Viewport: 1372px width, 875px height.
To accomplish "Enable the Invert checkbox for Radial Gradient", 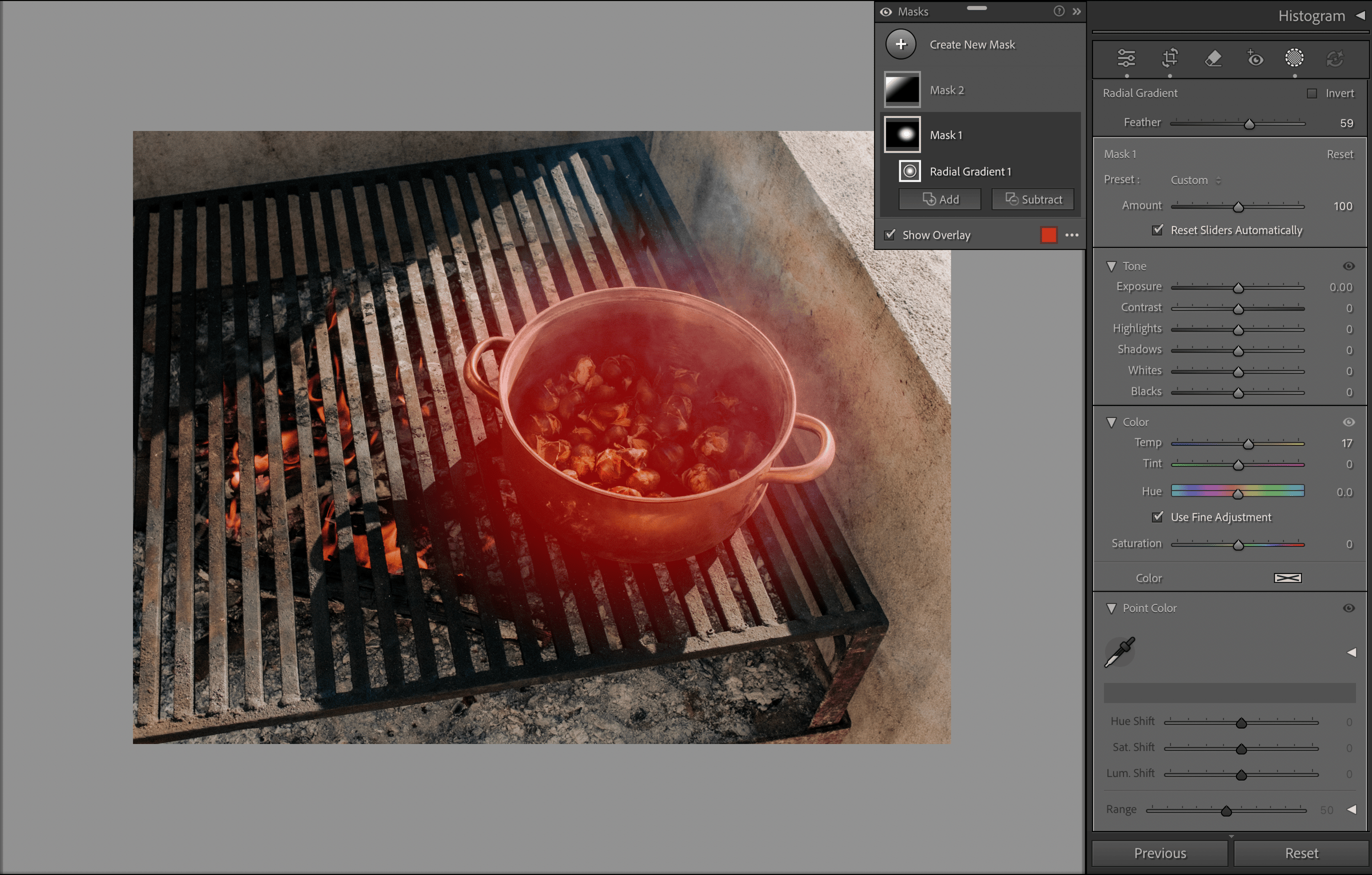I will tap(1312, 93).
